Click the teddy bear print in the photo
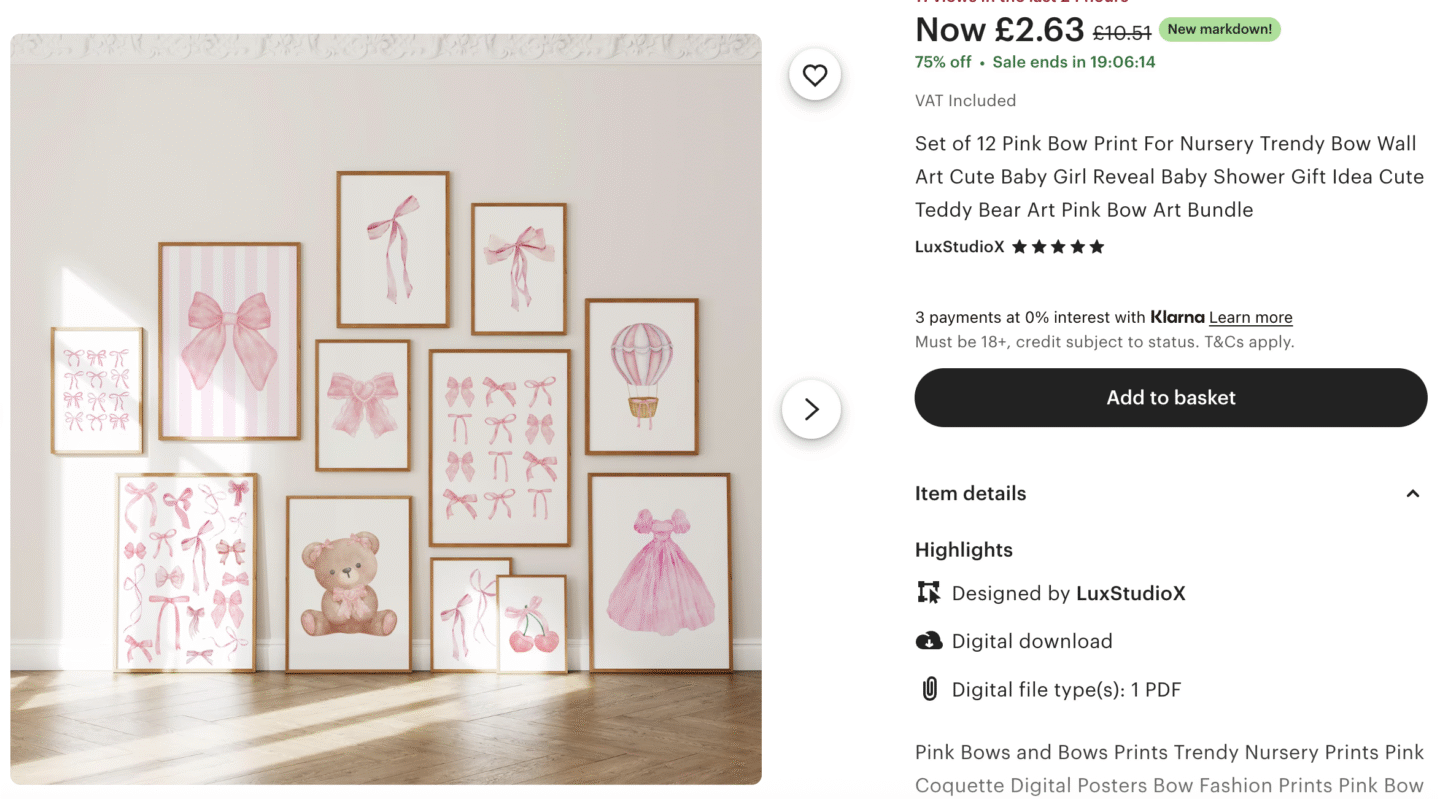Viewport: 1440px width, 799px height. (349, 584)
